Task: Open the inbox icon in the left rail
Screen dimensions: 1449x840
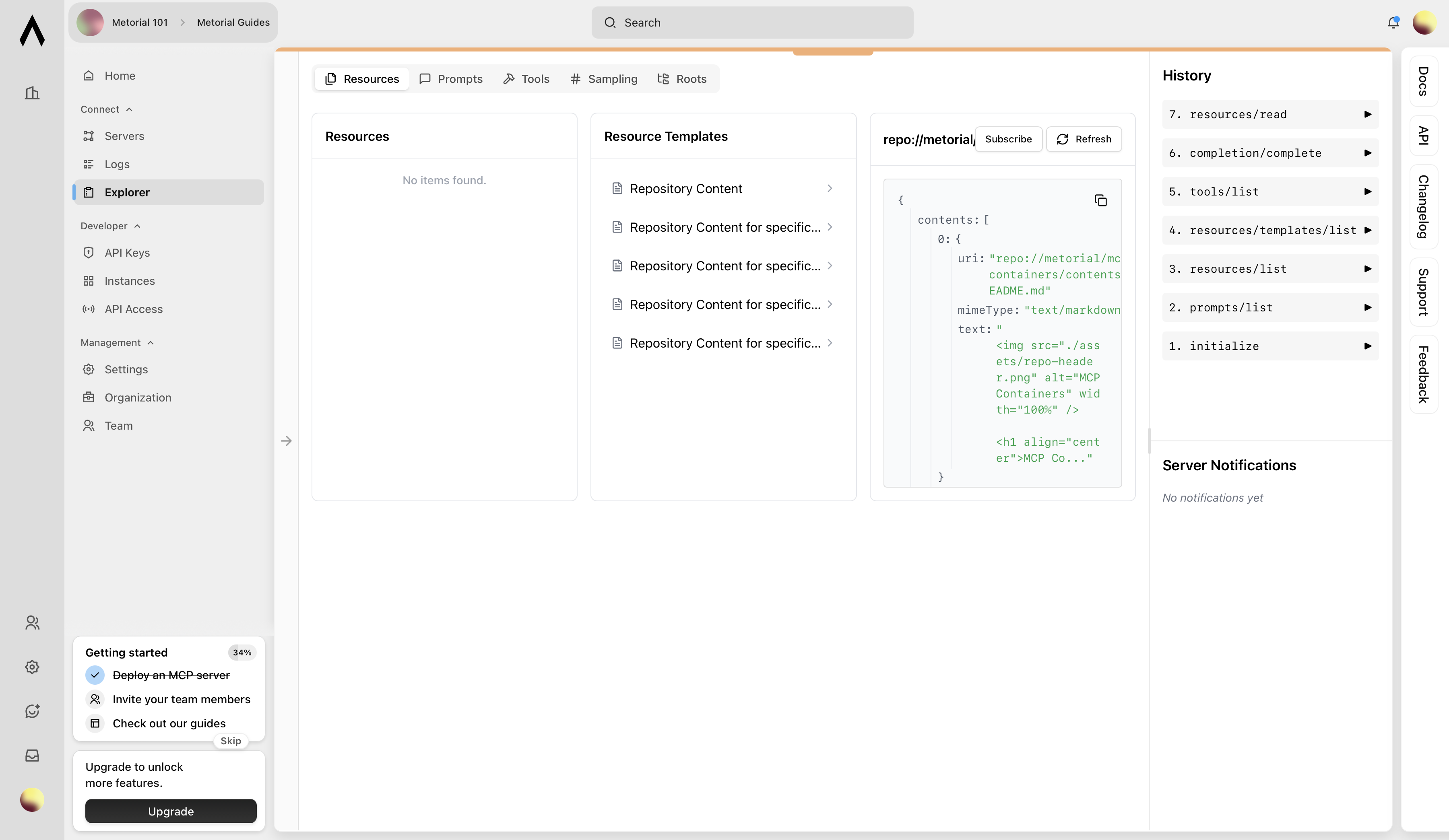Action: click(x=32, y=755)
